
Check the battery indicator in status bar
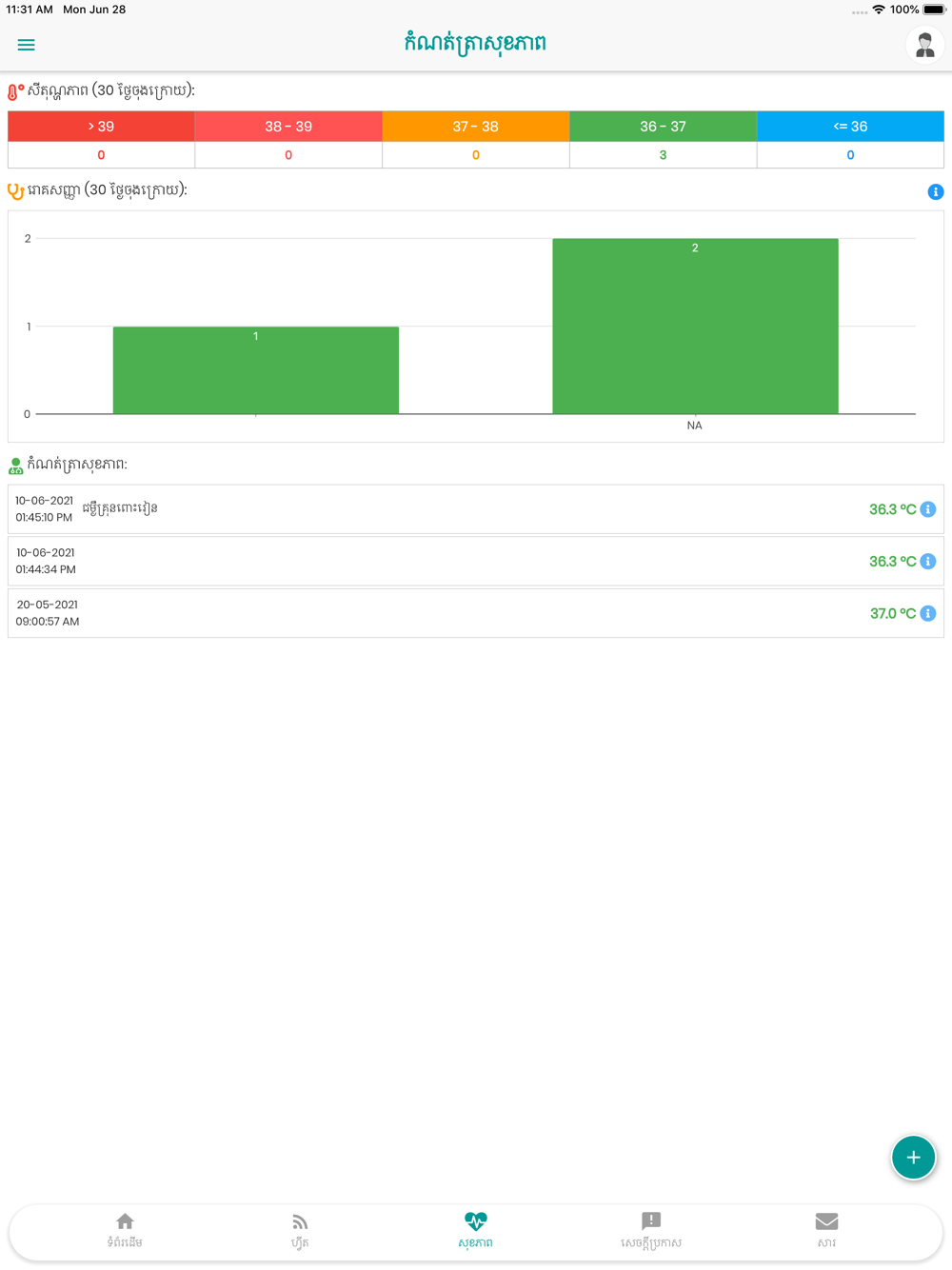[x=933, y=10]
